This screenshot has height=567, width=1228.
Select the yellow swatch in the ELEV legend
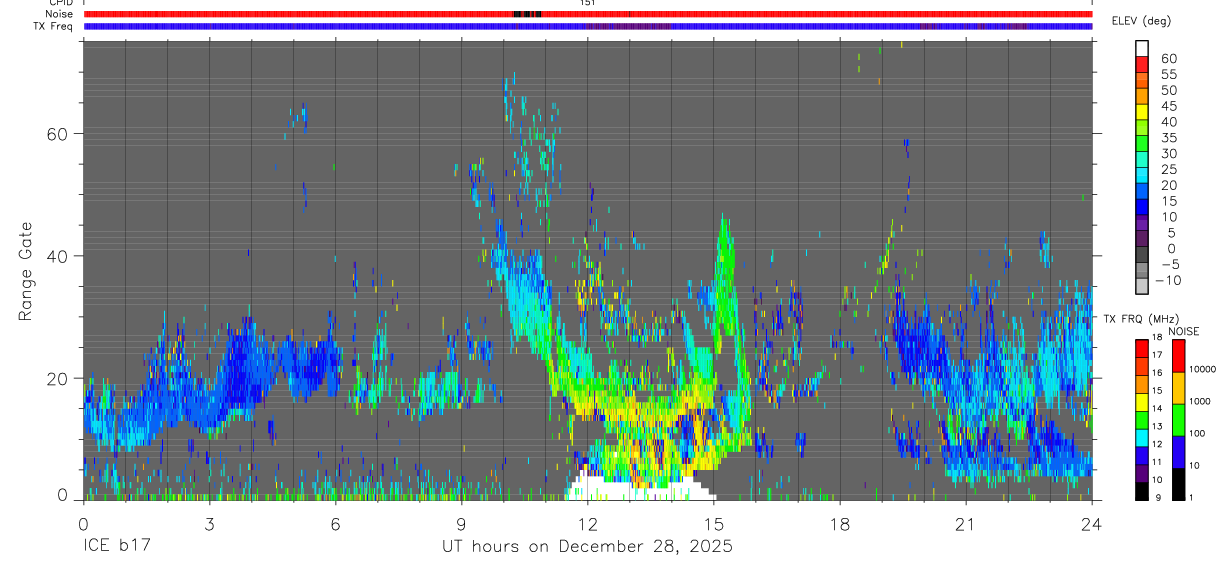pyautogui.click(x=1142, y=113)
